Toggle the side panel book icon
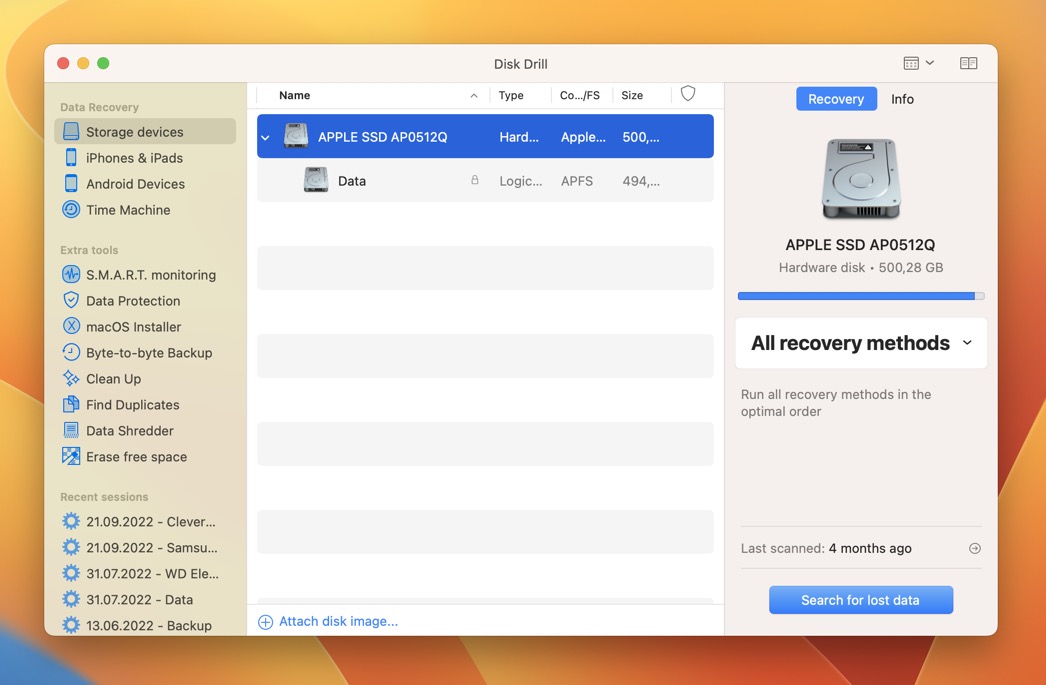Screen dimensions: 1046x685 (968, 63)
